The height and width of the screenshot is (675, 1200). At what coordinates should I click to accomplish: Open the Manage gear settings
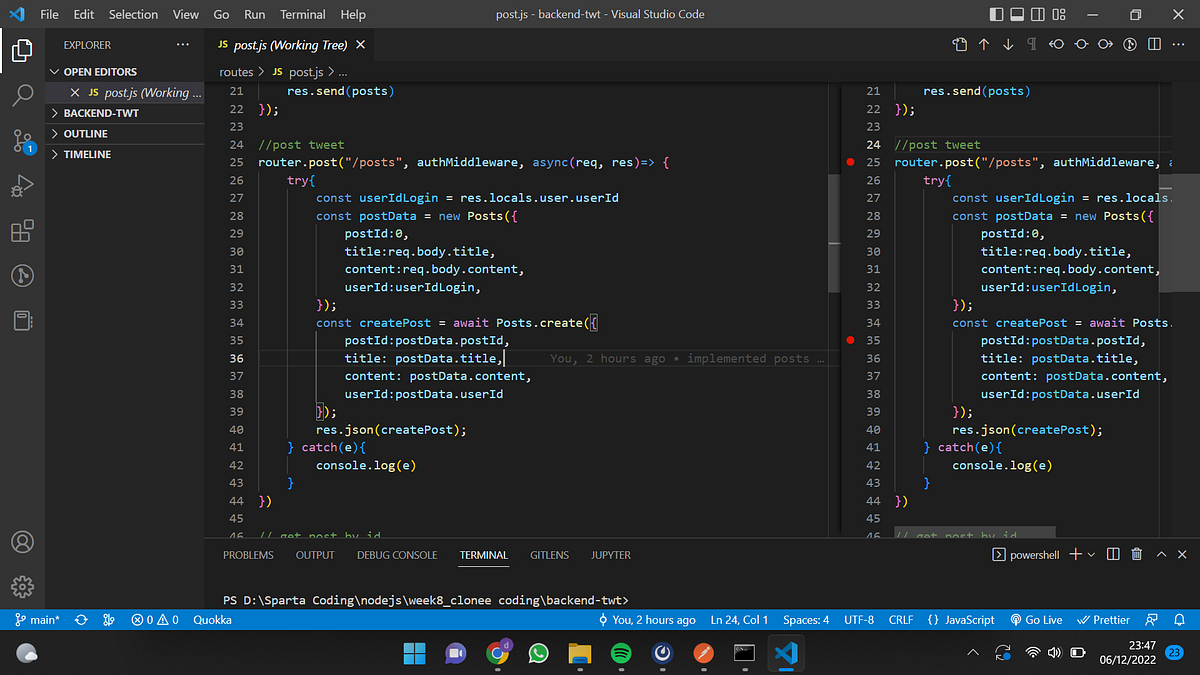point(22,586)
